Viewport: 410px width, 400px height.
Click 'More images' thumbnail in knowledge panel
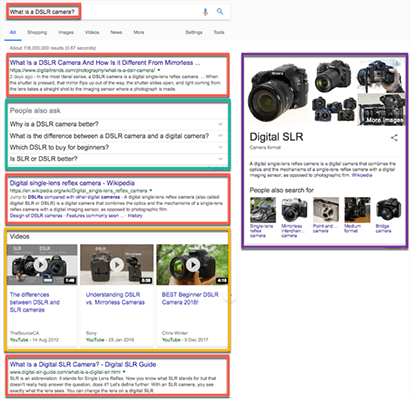(382, 110)
